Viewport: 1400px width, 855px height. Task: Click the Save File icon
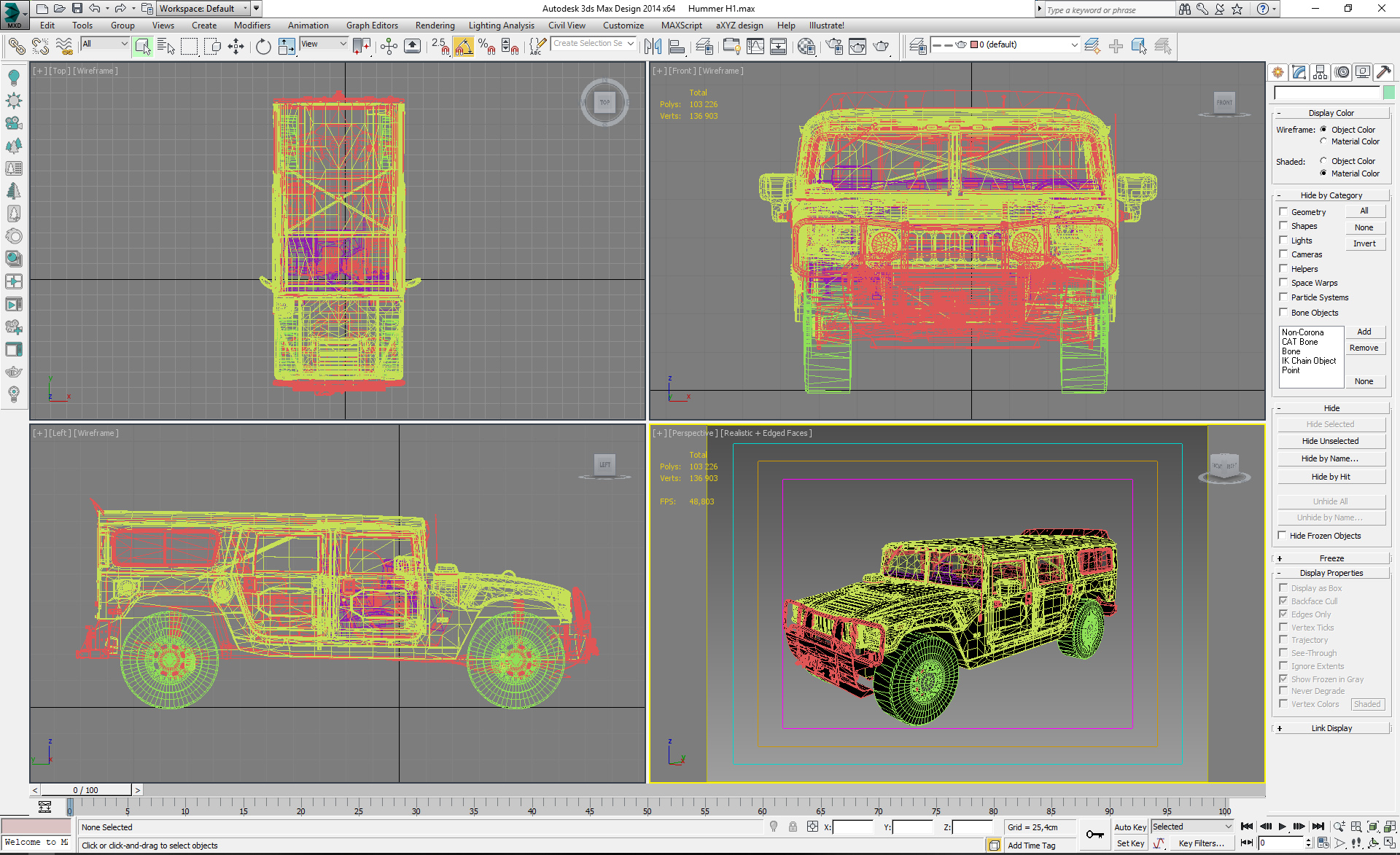77,9
